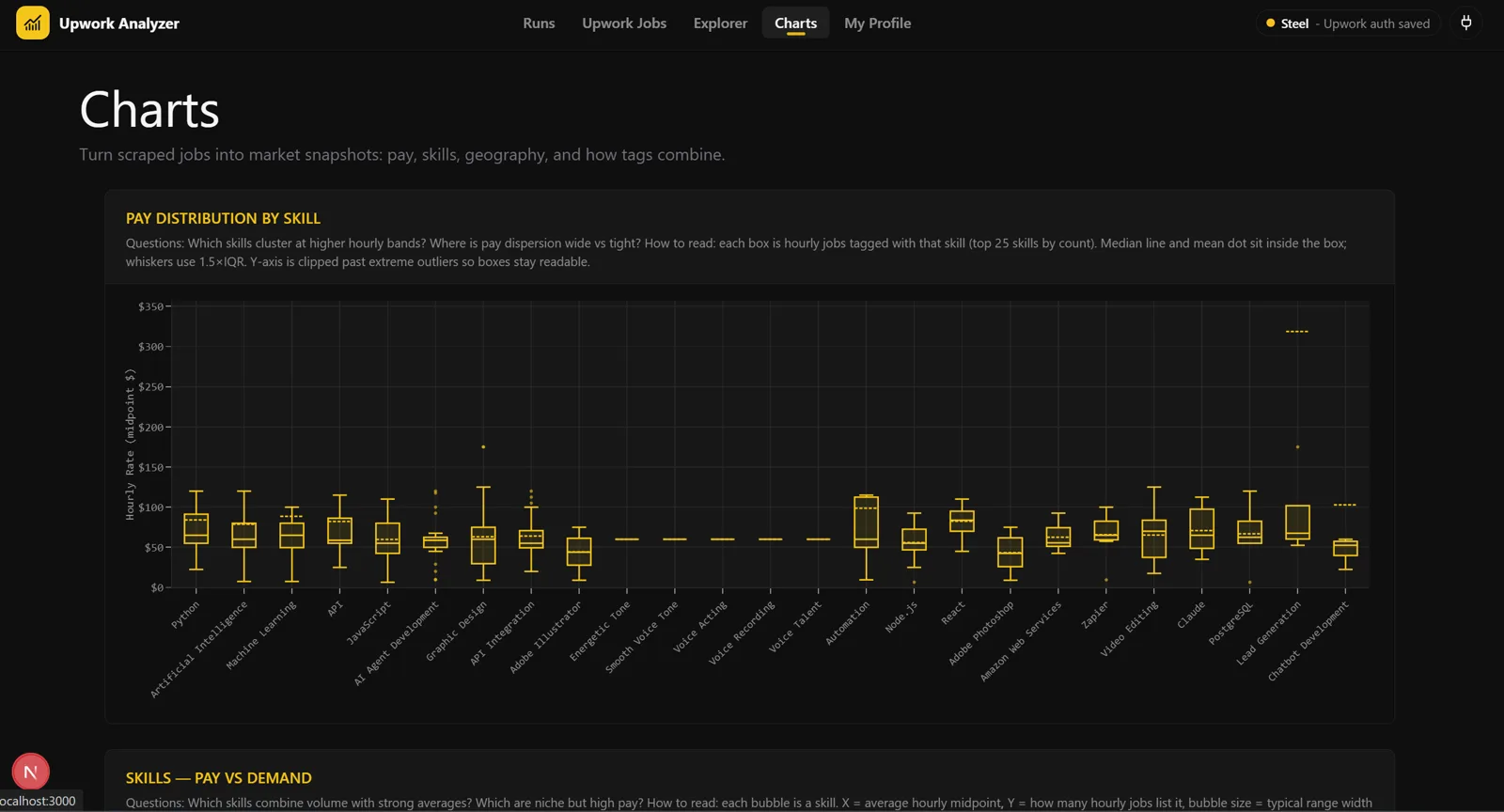Click the "$0" y-axis tick label
Screen dimensions: 1504x812
(157, 588)
